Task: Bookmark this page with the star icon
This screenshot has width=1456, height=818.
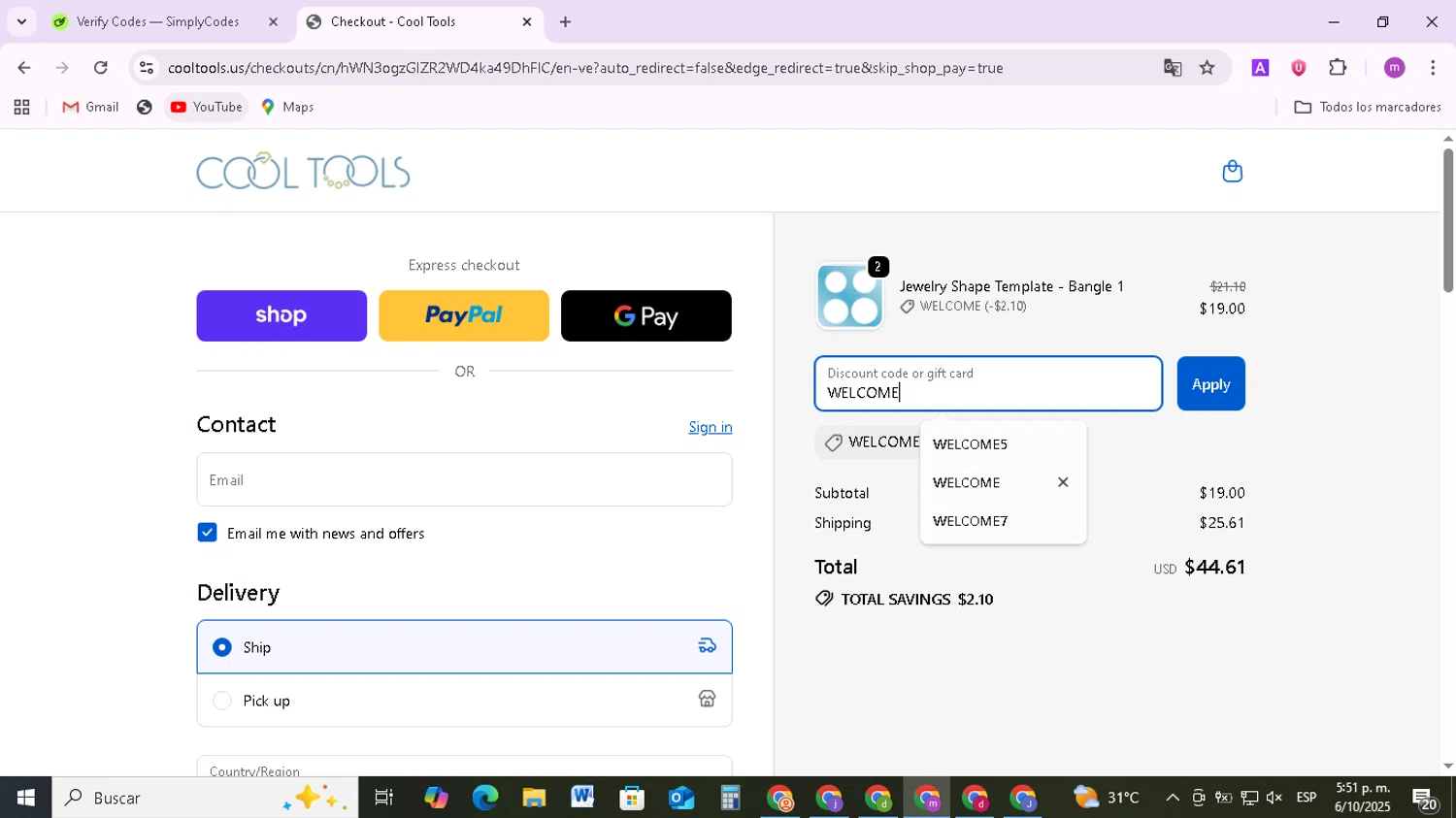Action: pos(1207,68)
